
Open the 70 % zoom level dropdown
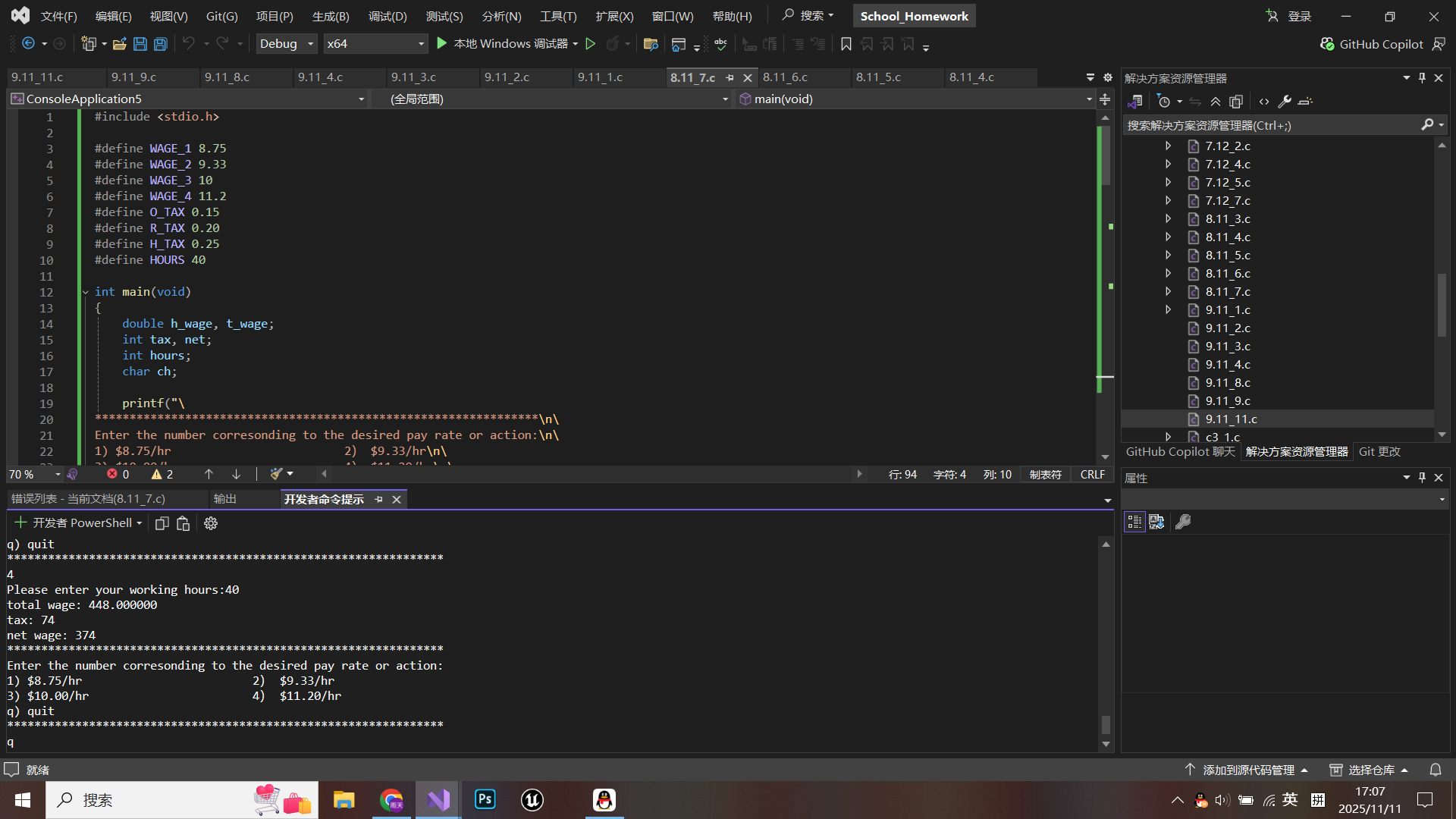click(58, 474)
